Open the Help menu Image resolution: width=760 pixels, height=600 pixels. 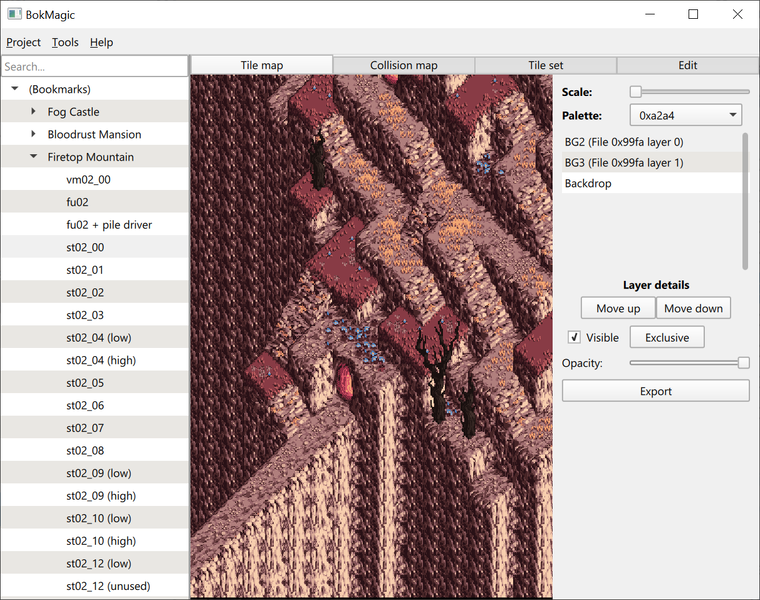click(x=101, y=43)
